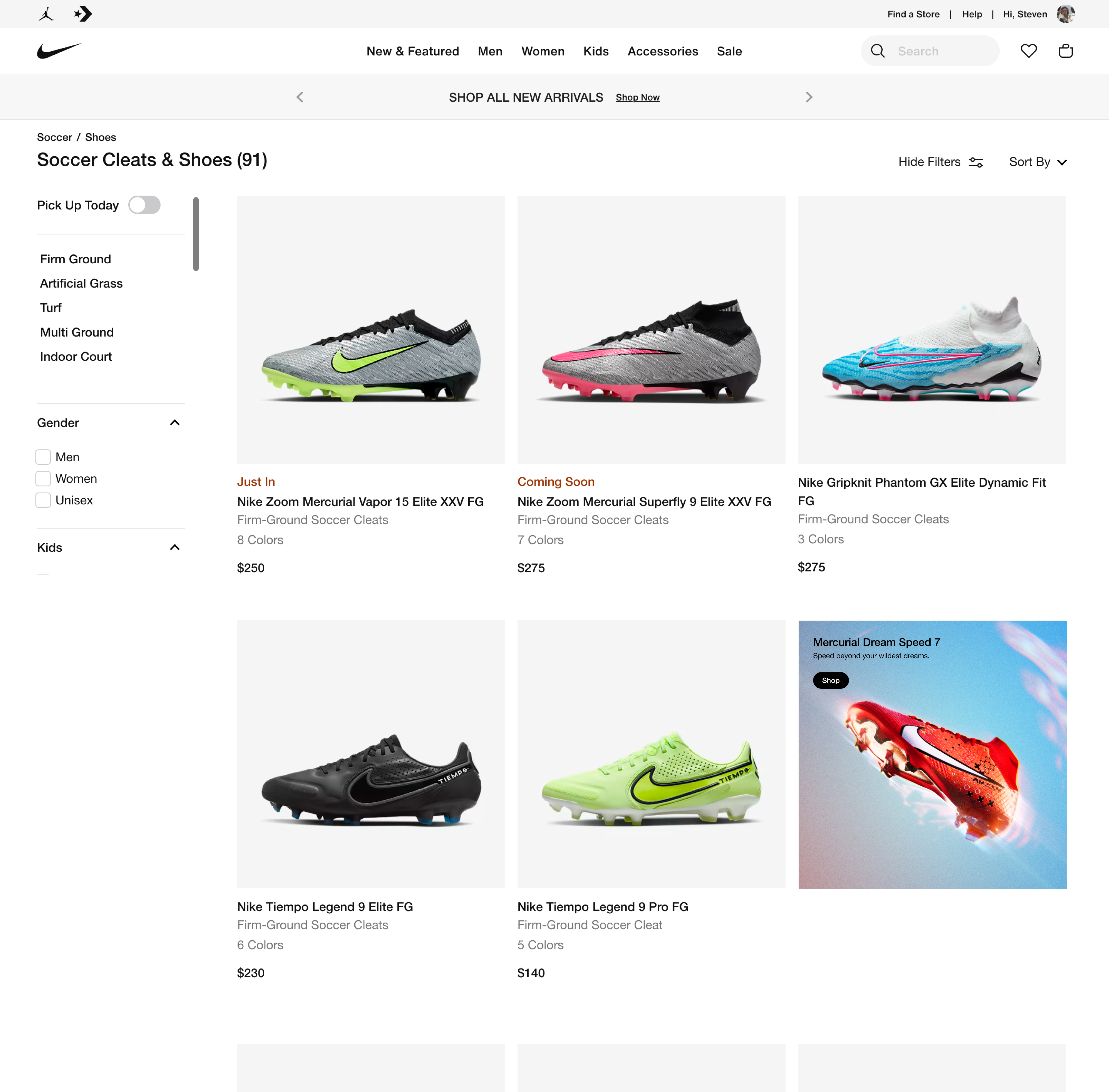Open New & Featured menu

click(412, 51)
